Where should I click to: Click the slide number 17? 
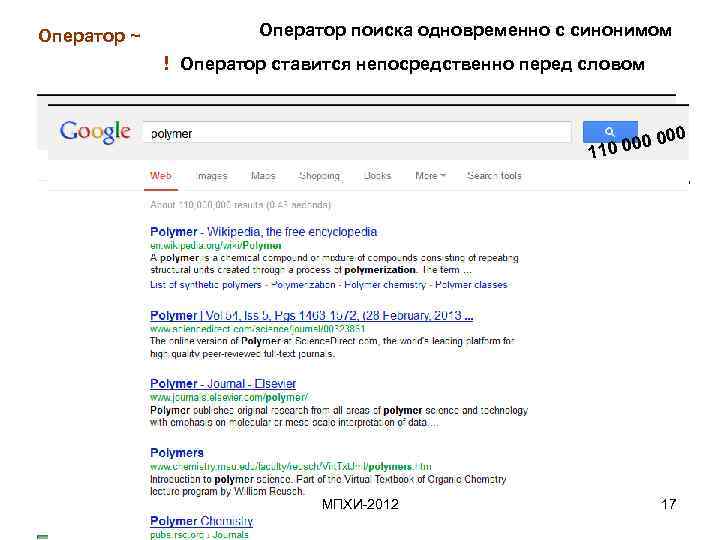tap(669, 504)
